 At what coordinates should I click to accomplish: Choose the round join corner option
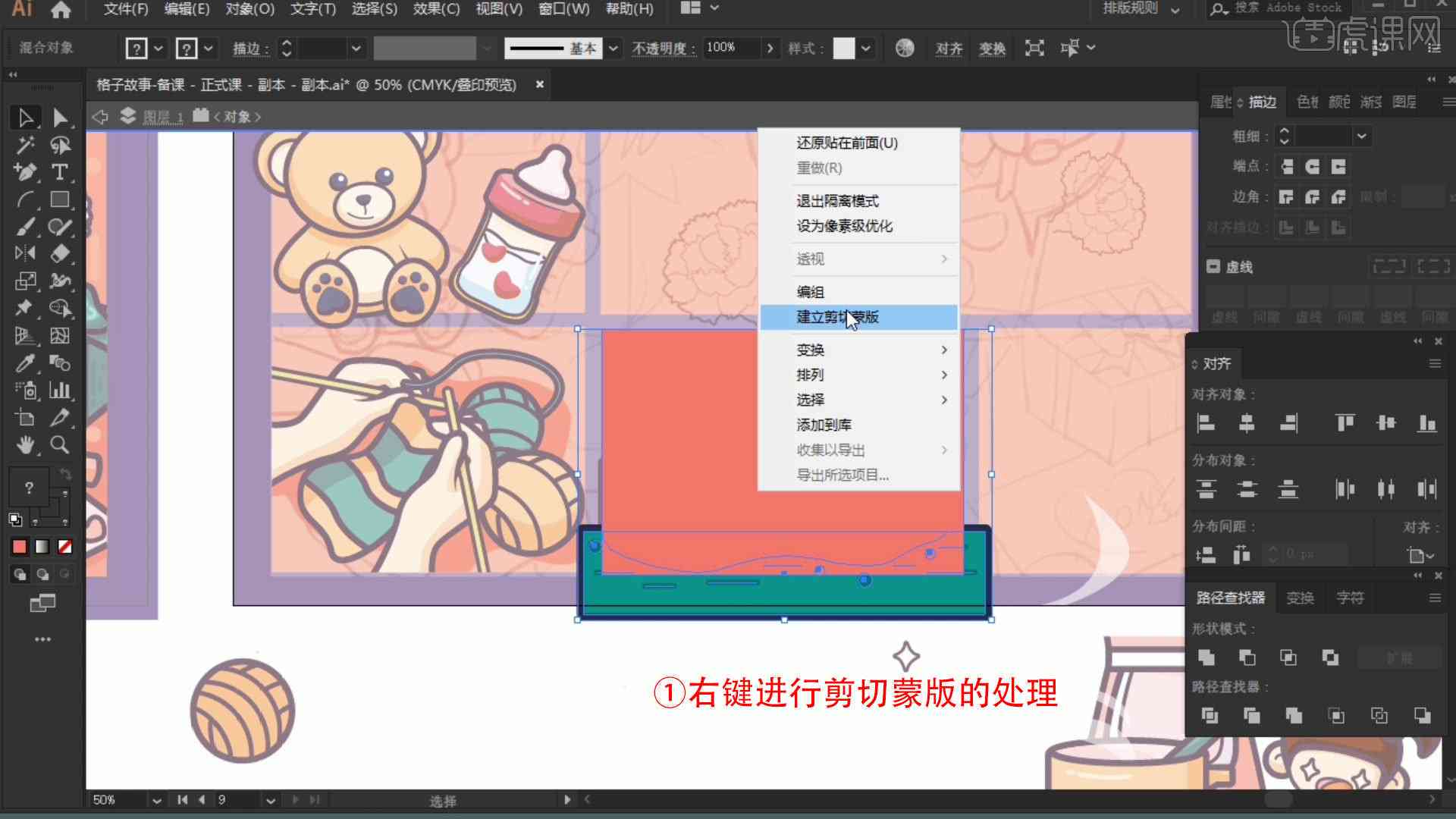1313,197
